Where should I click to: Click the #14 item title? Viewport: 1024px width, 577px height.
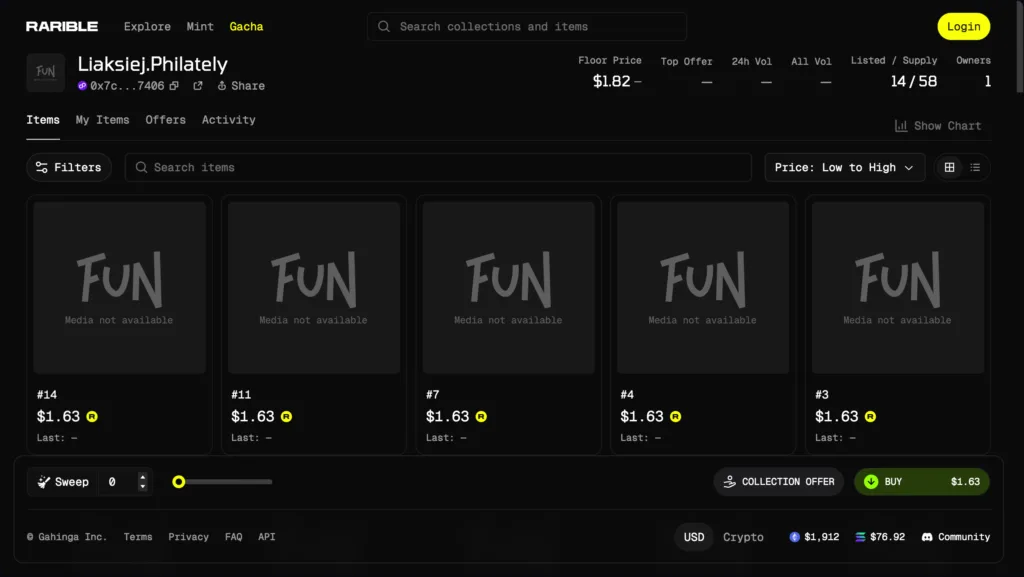pos(47,395)
